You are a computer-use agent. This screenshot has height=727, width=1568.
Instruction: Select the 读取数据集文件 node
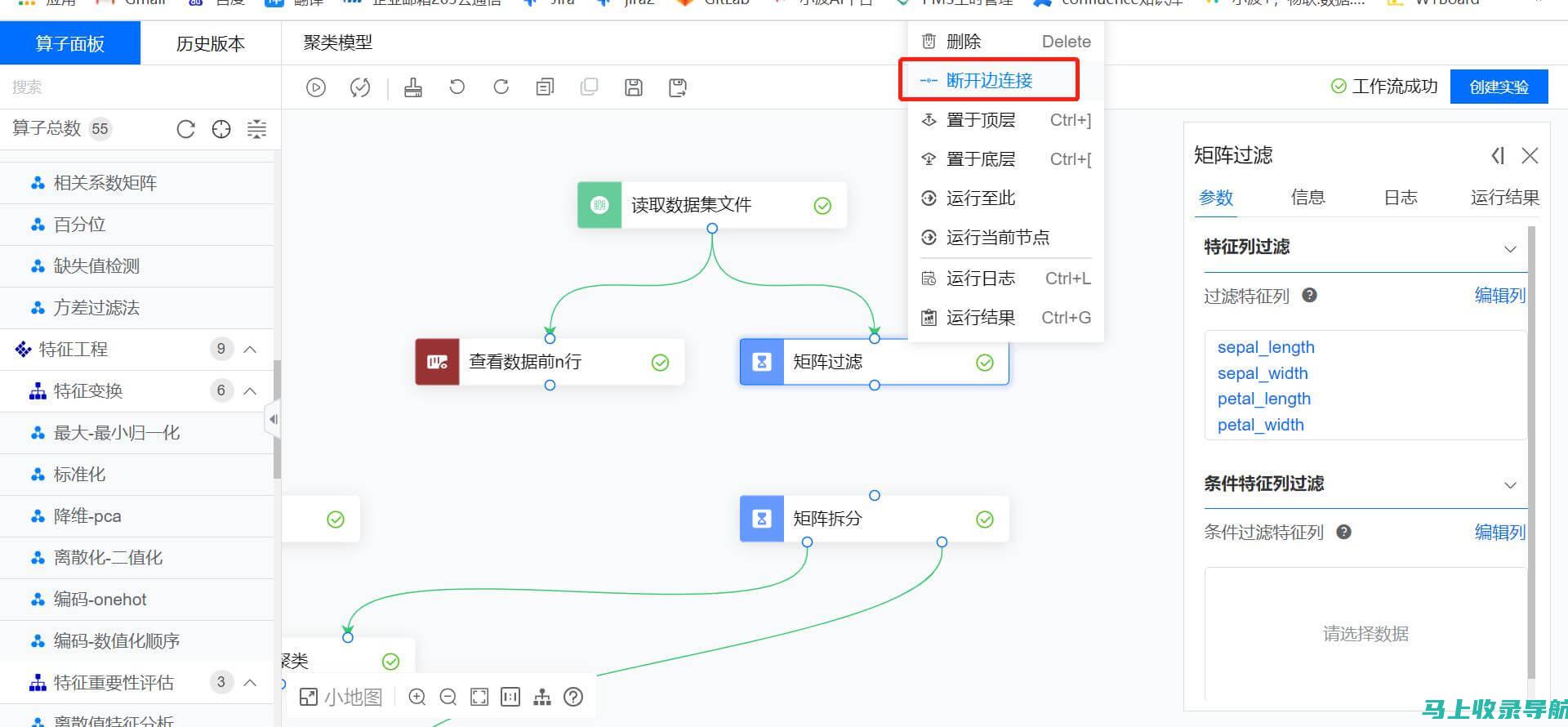tap(712, 205)
